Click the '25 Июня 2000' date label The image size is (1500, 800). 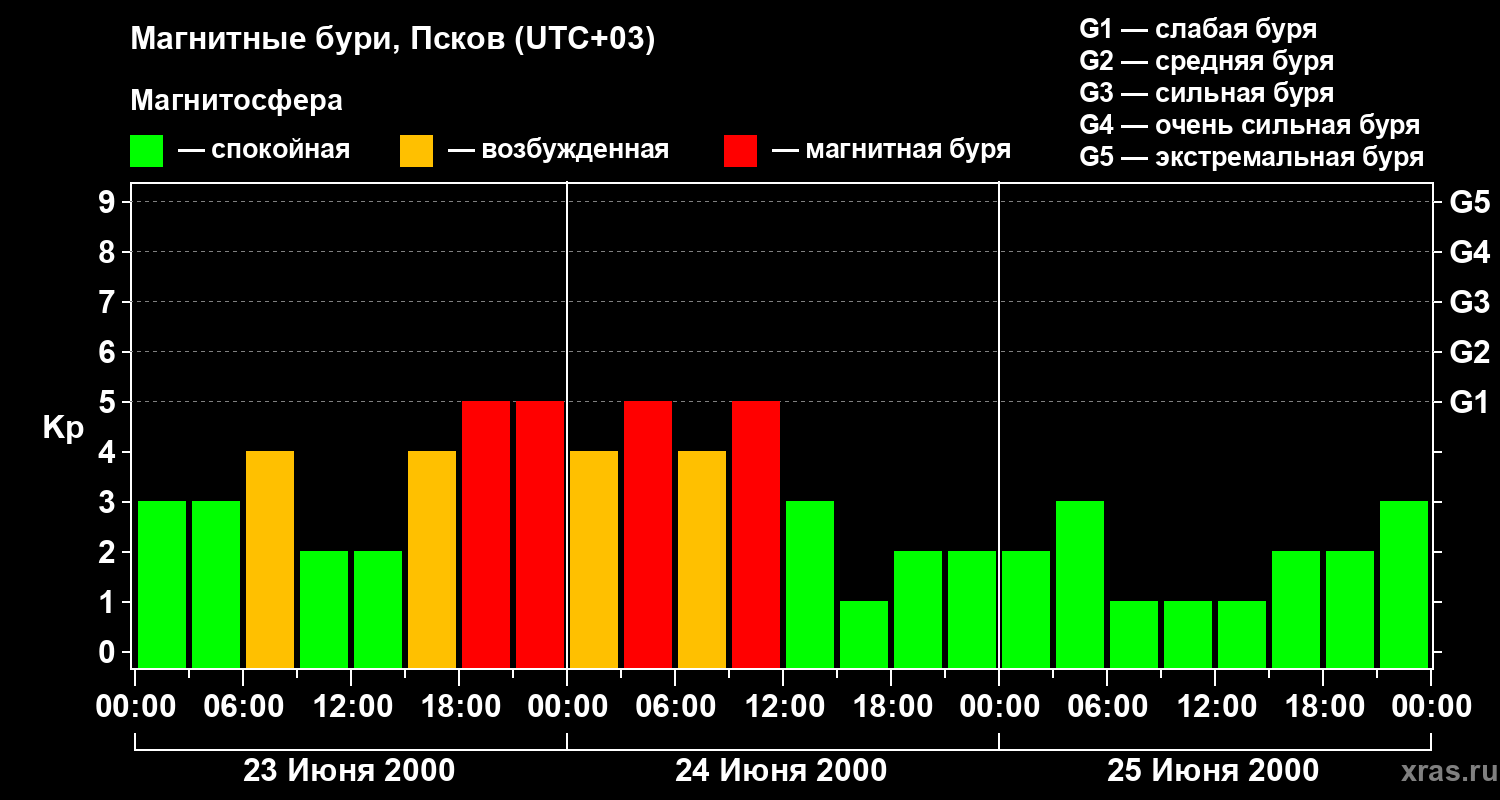(1213, 771)
